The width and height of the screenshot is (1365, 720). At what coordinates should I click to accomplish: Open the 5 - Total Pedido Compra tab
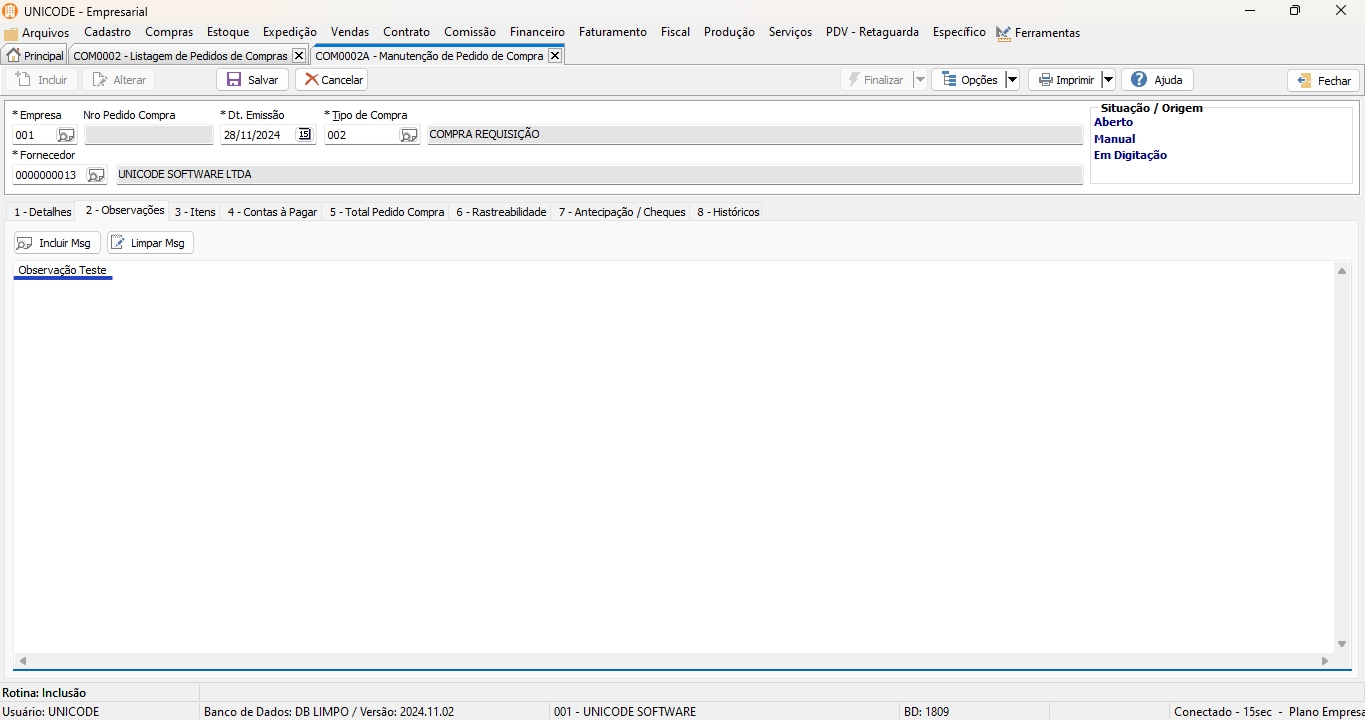click(387, 212)
